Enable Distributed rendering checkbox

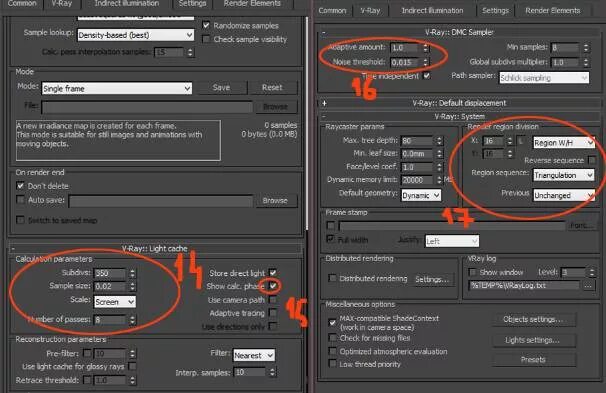(x=332, y=278)
